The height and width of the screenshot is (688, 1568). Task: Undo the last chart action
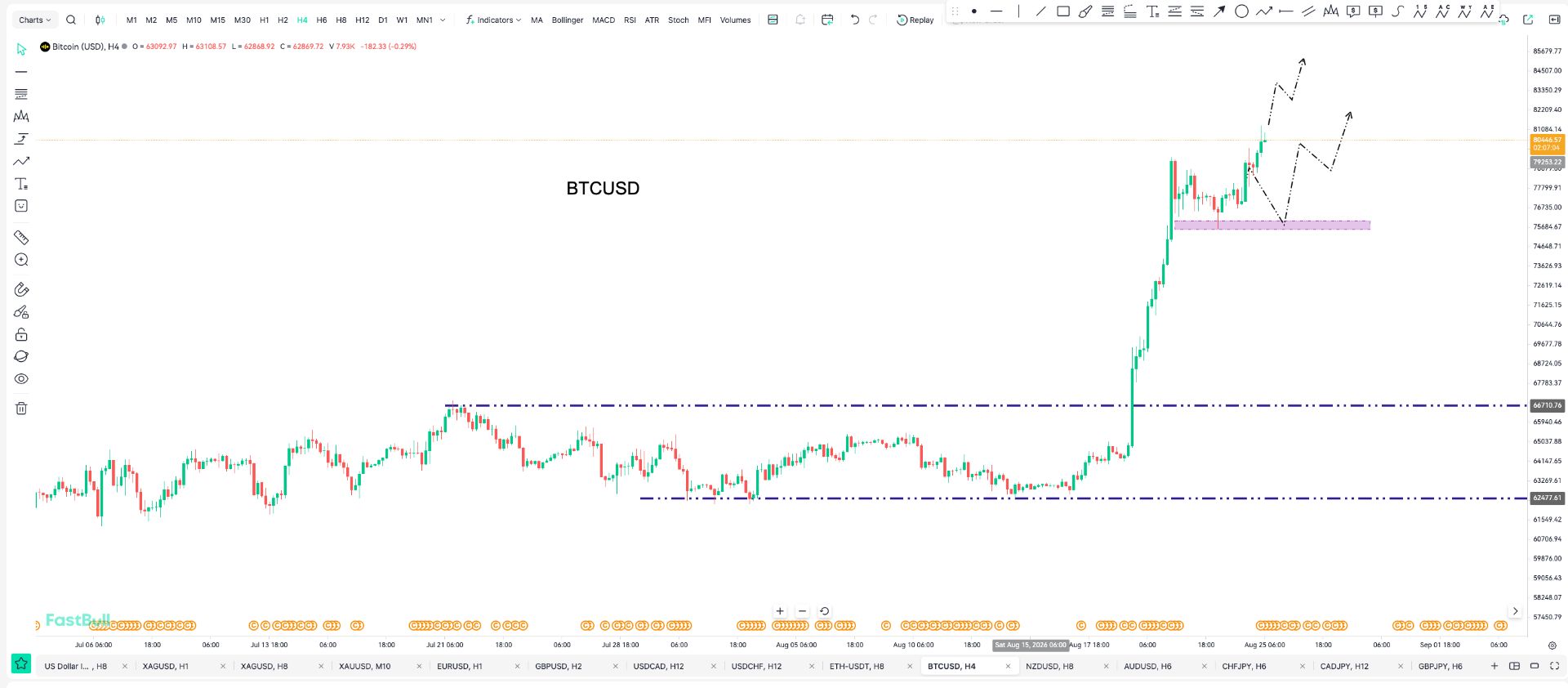[854, 20]
